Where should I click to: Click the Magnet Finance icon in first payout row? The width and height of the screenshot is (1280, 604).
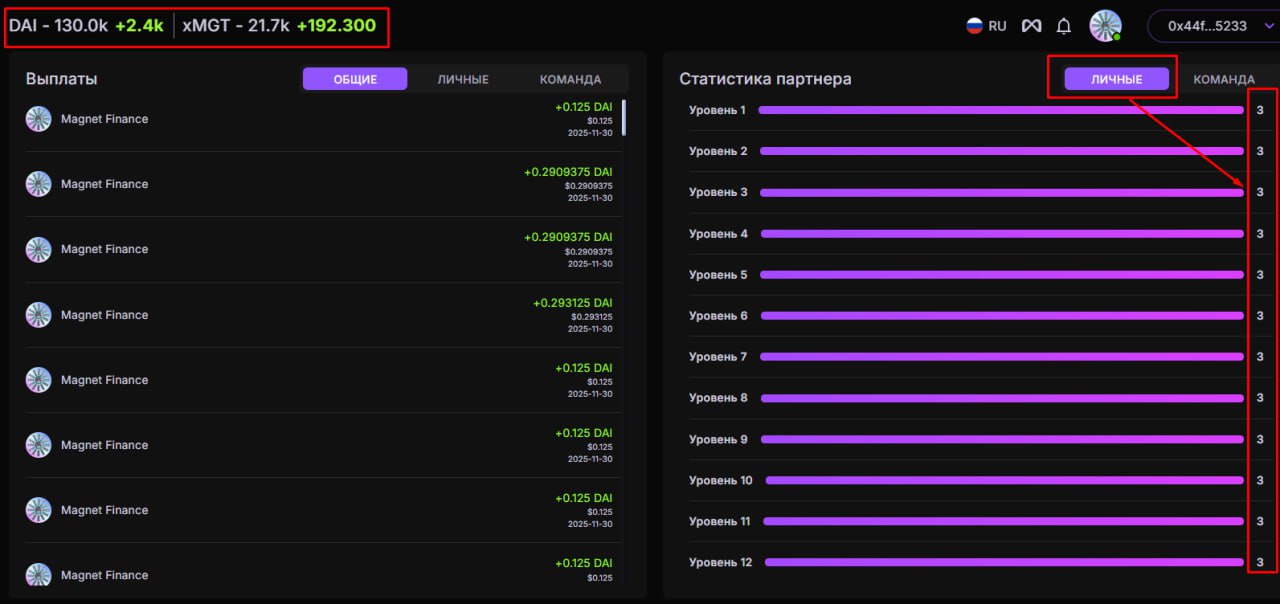[38, 119]
